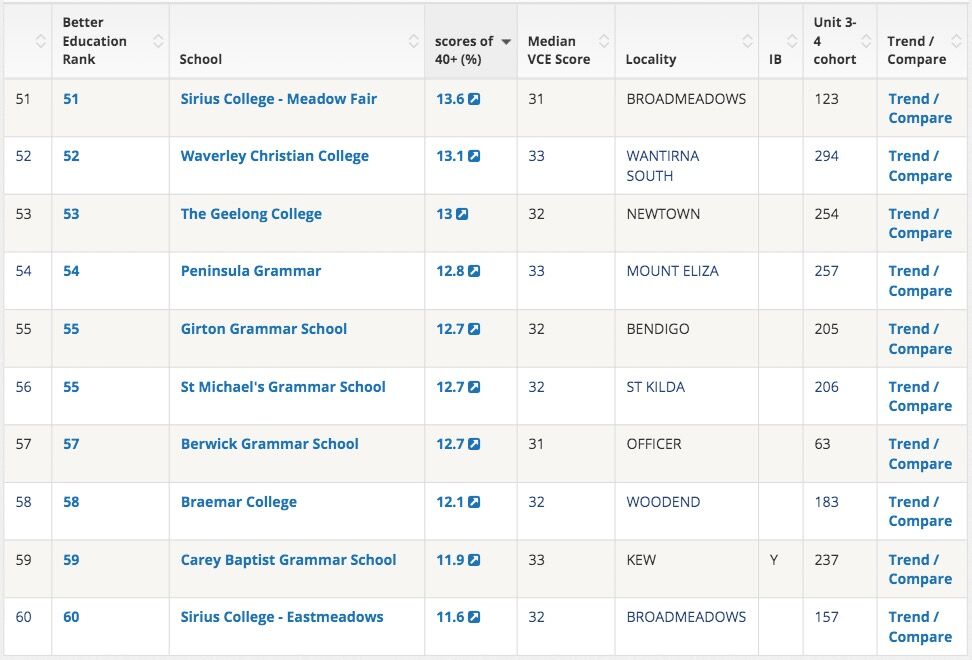Sort by Better Education Rank column
972x660 pixels.
(x=158, y=41)
